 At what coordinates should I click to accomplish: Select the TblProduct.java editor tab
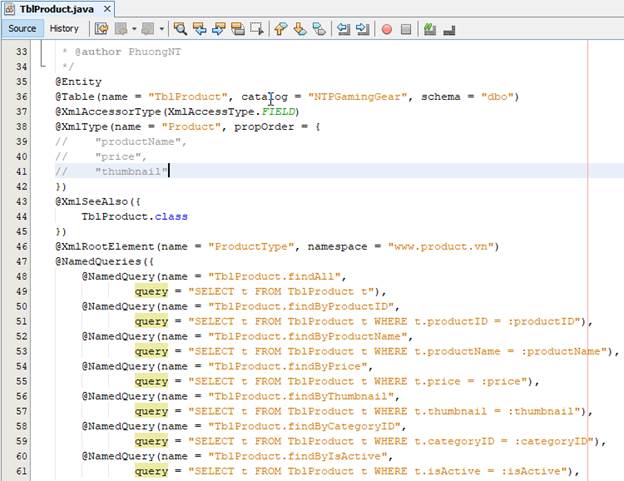pyautogui.click(x=57, y=9)
